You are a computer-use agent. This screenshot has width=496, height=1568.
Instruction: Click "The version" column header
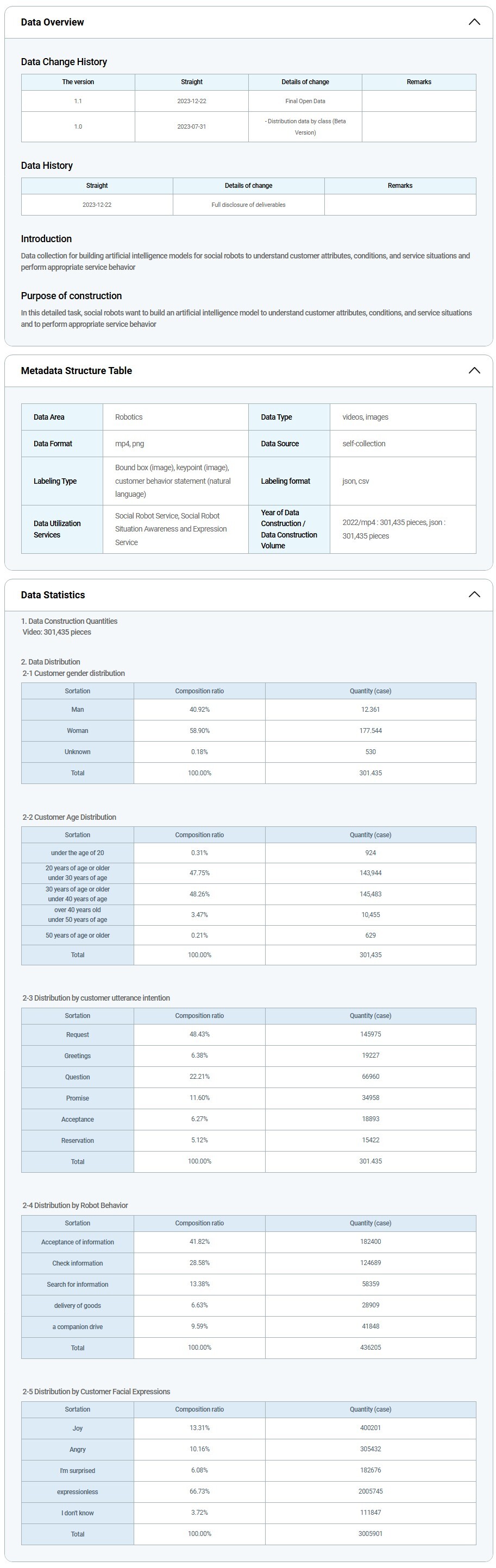click(x=78, y=82)
